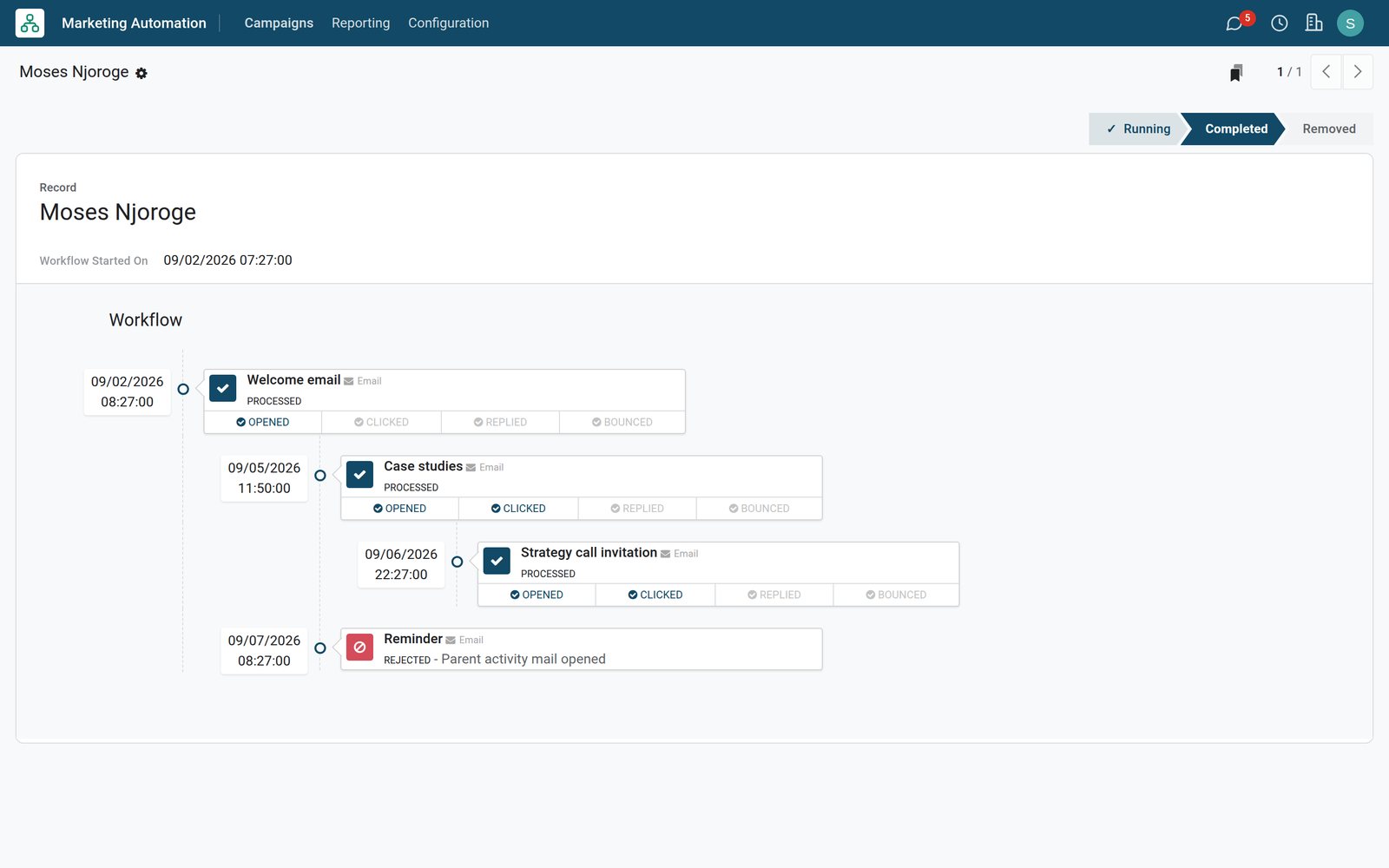This screenshot has height=868, width=1389.
Task: Click CLICKED on Strategy call invitation
Action: click(655, 595)
